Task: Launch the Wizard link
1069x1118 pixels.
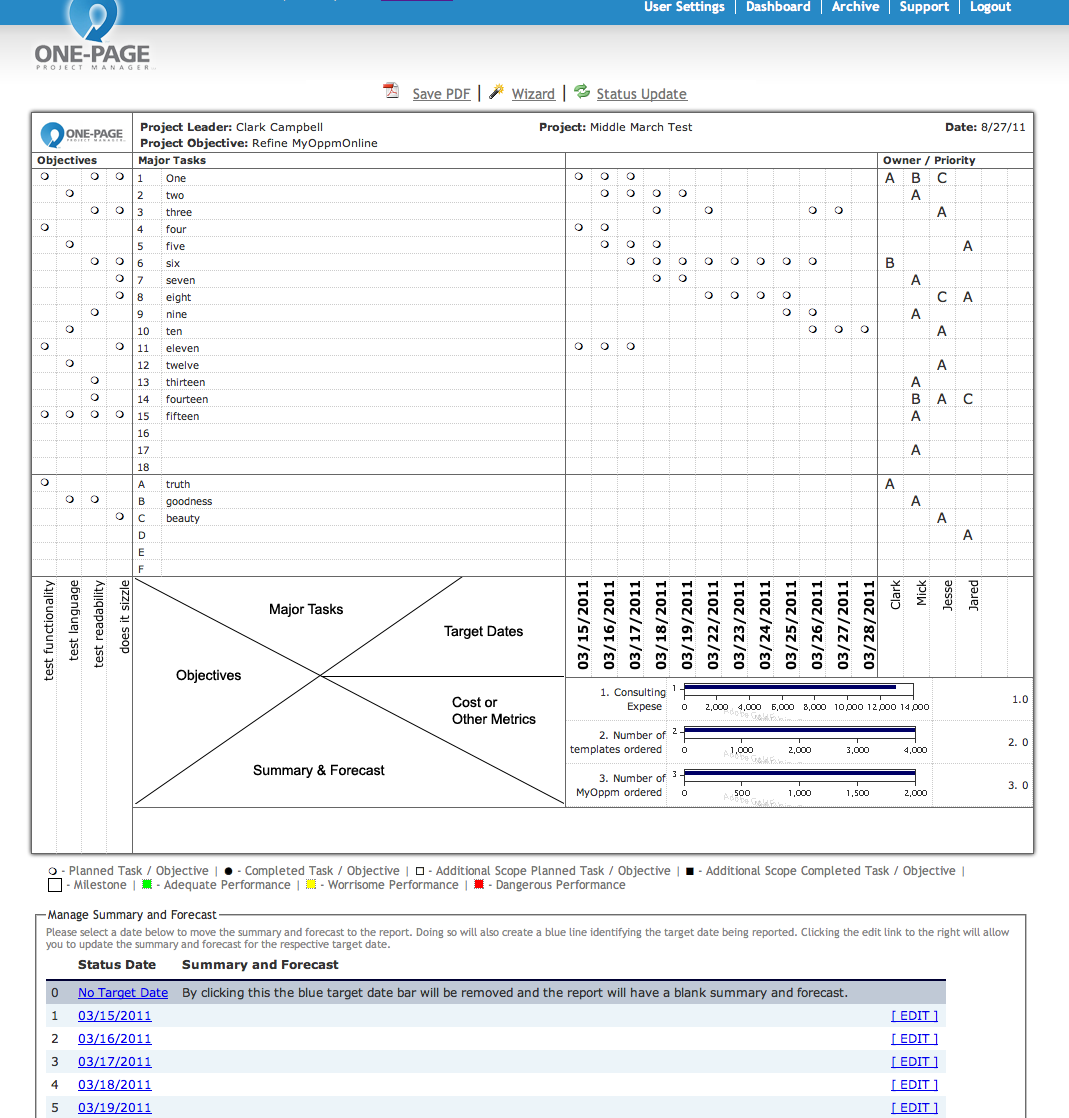Action: pos(533,94)
